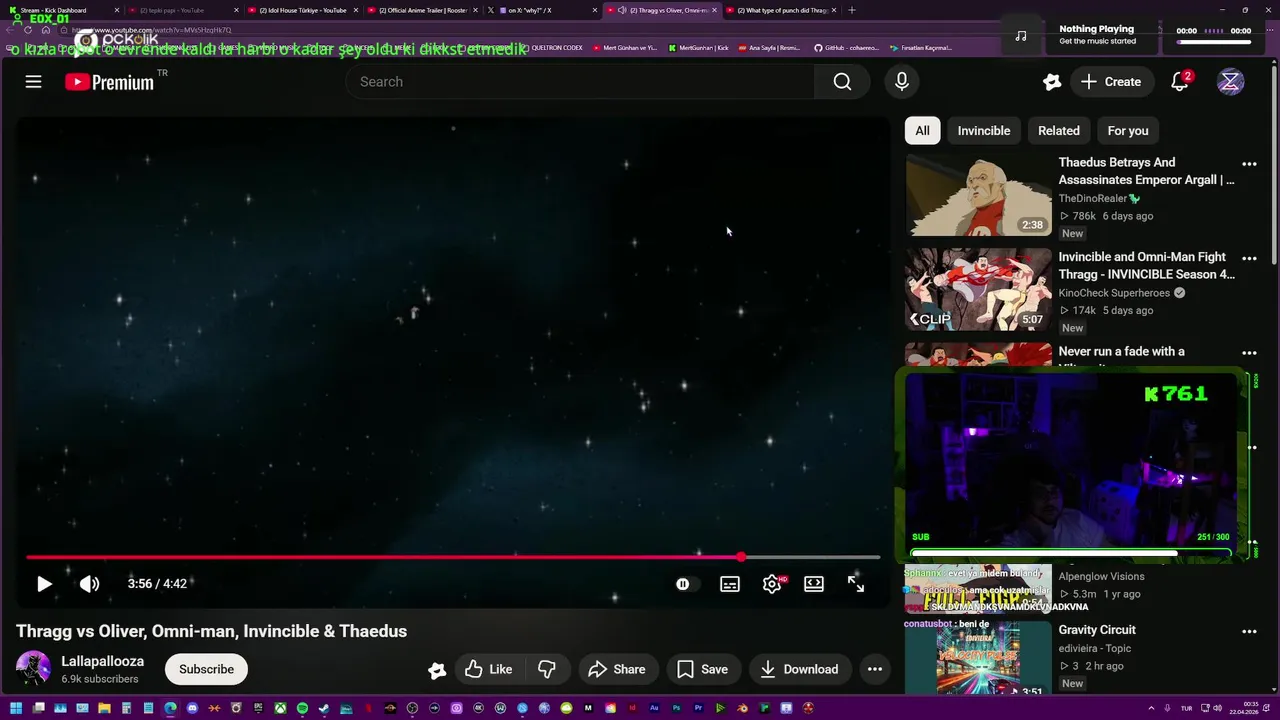Viewport: 1280px width, 720px height.
Task: Open KinoCheck Superheroes channel link
Action: [x=1114, y=293]
